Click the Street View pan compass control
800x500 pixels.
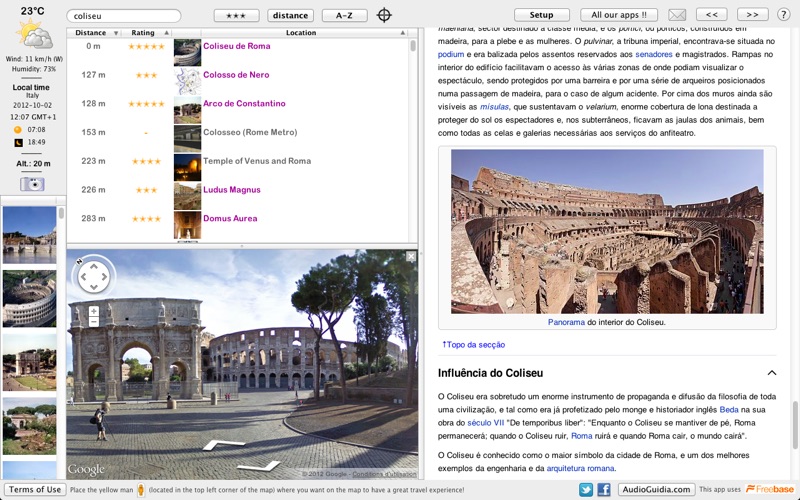coord(94,277)
